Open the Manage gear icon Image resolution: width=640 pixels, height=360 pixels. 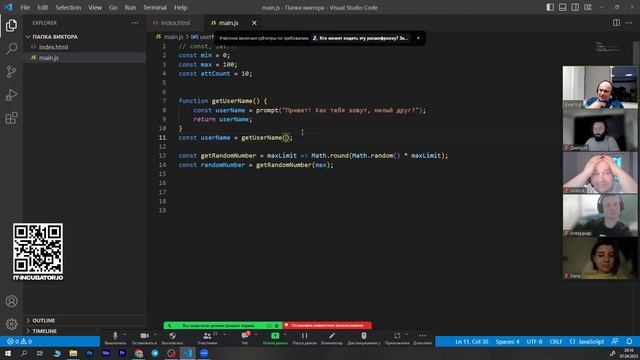[x=11, y=324]
